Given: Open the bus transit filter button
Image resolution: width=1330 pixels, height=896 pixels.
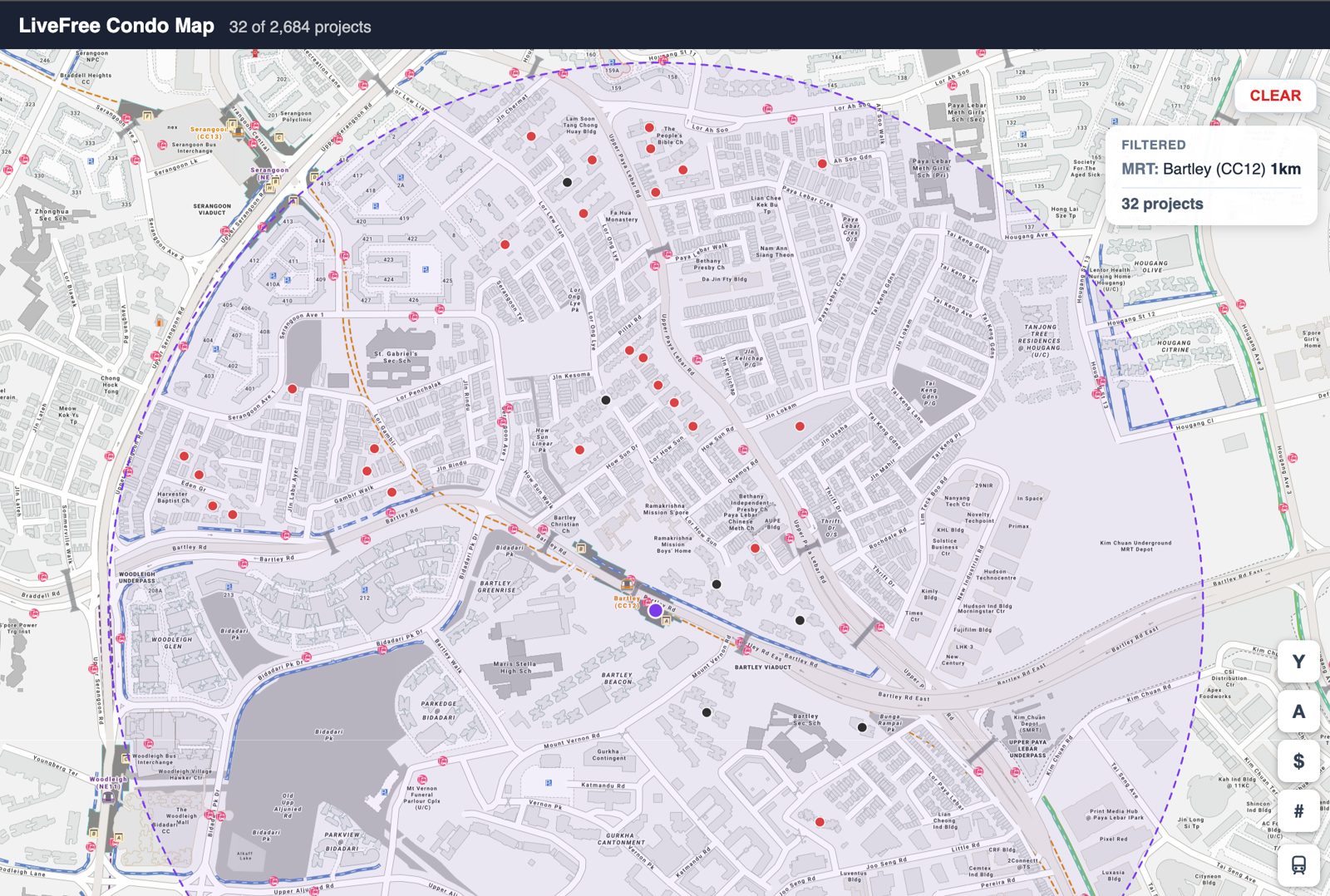Looking at the screenshot, I should [x=1298, y=864].
